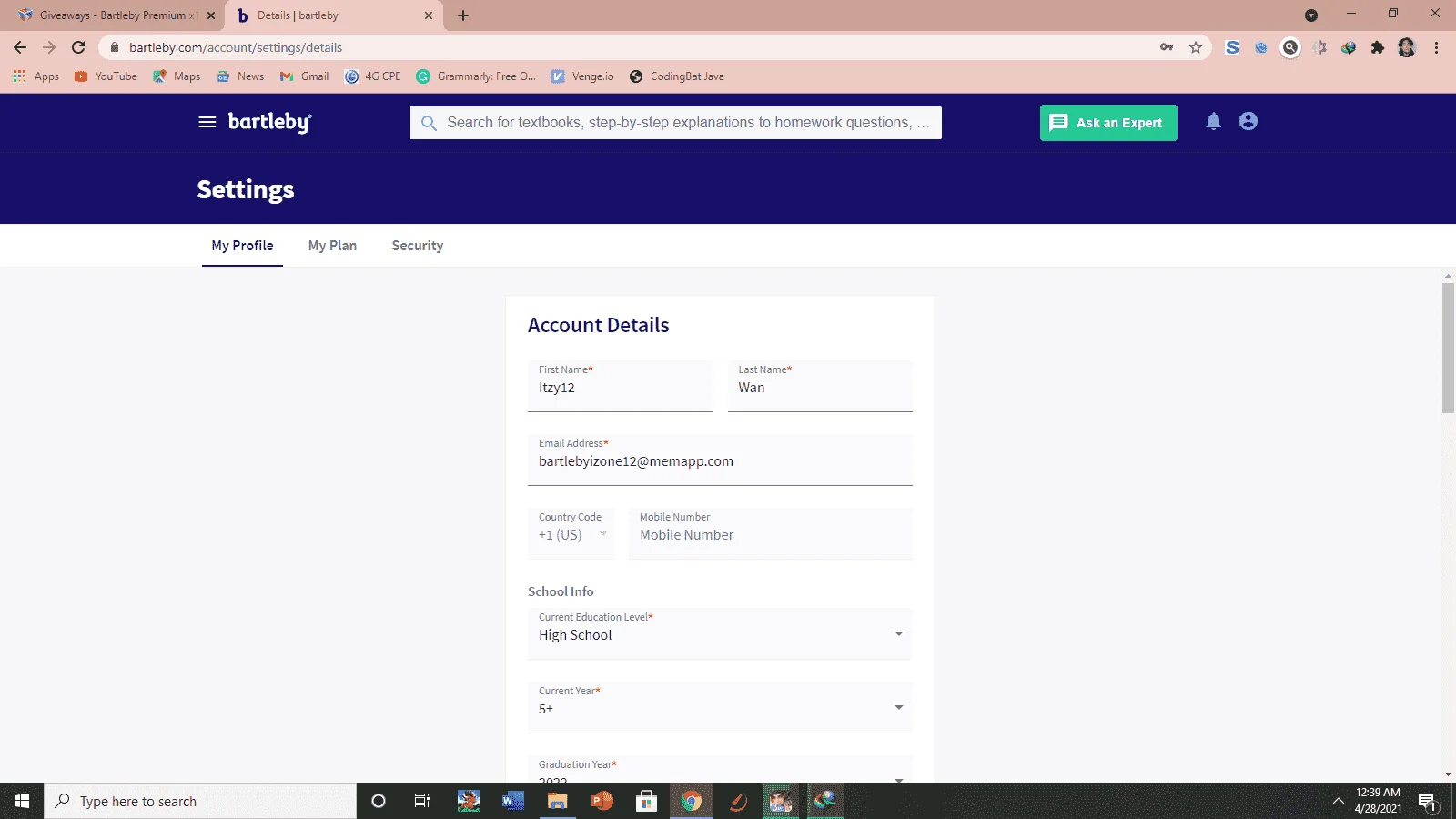The height and width of the screenshot is (819, 1456).
Task: Open the CodingBat Java bookmark
Action: pyautogui.click(x=677, y=76)
